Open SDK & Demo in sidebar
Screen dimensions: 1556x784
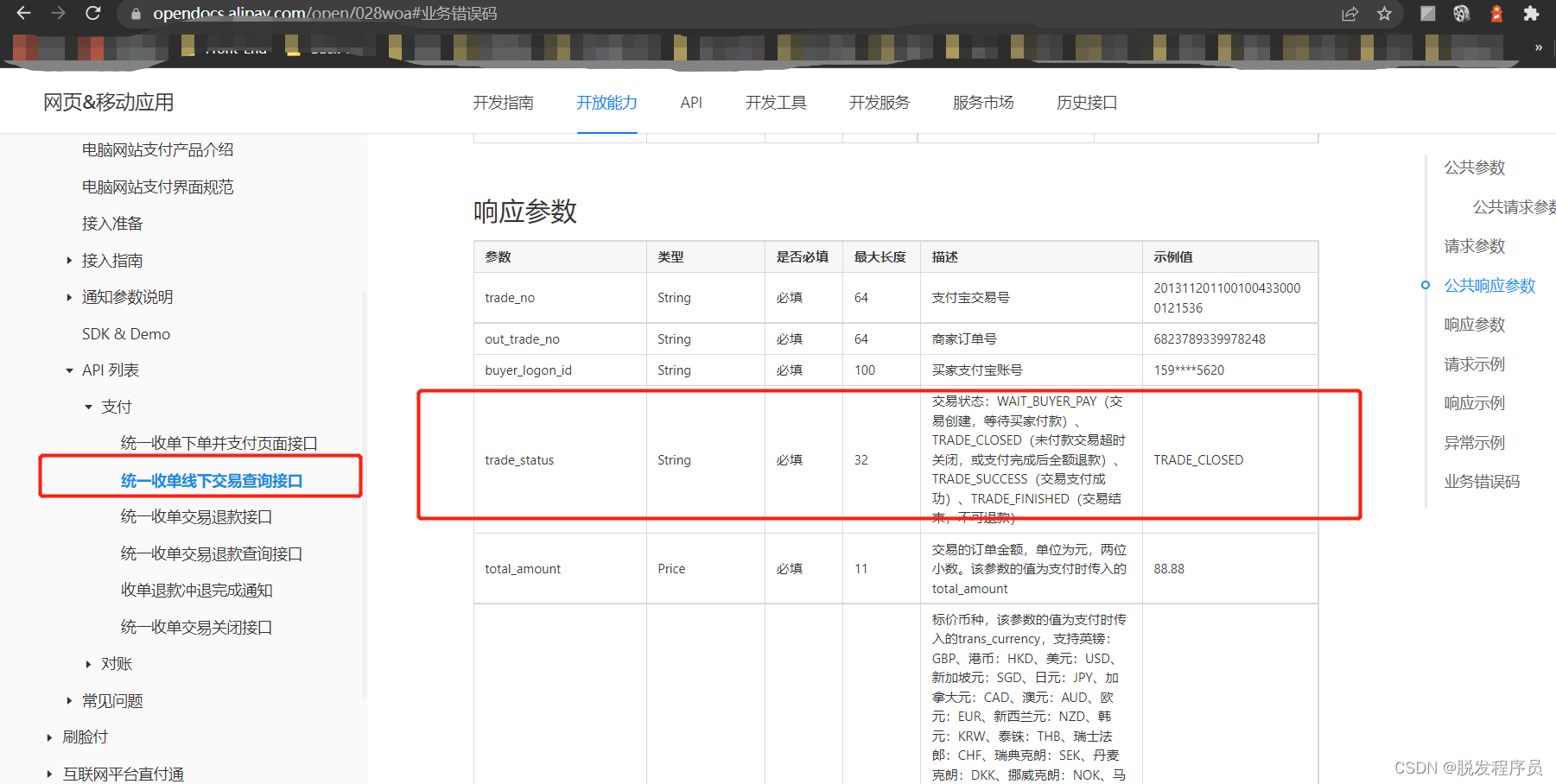tap(126, 334)
